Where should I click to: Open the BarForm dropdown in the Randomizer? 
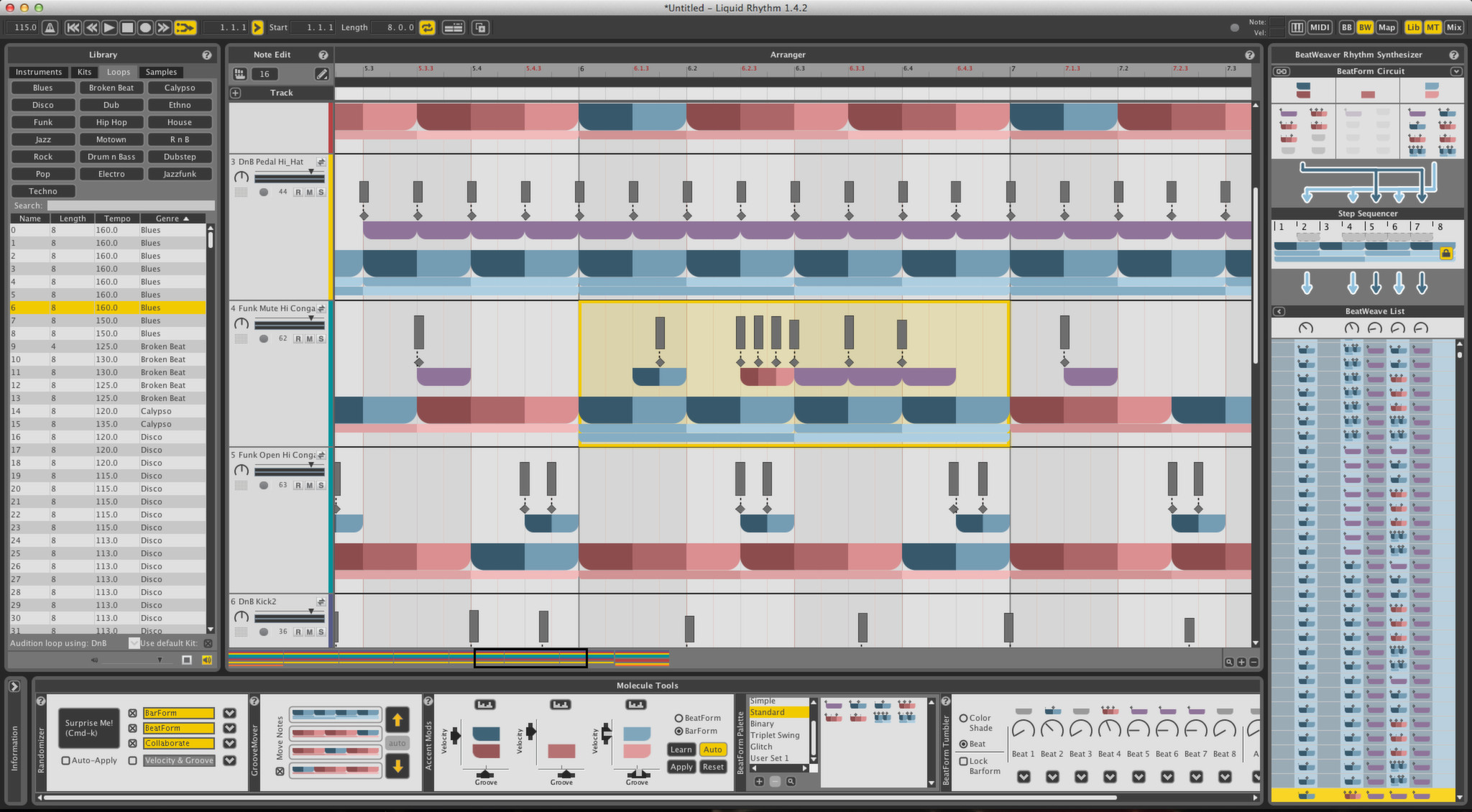(x=230, y=713)
